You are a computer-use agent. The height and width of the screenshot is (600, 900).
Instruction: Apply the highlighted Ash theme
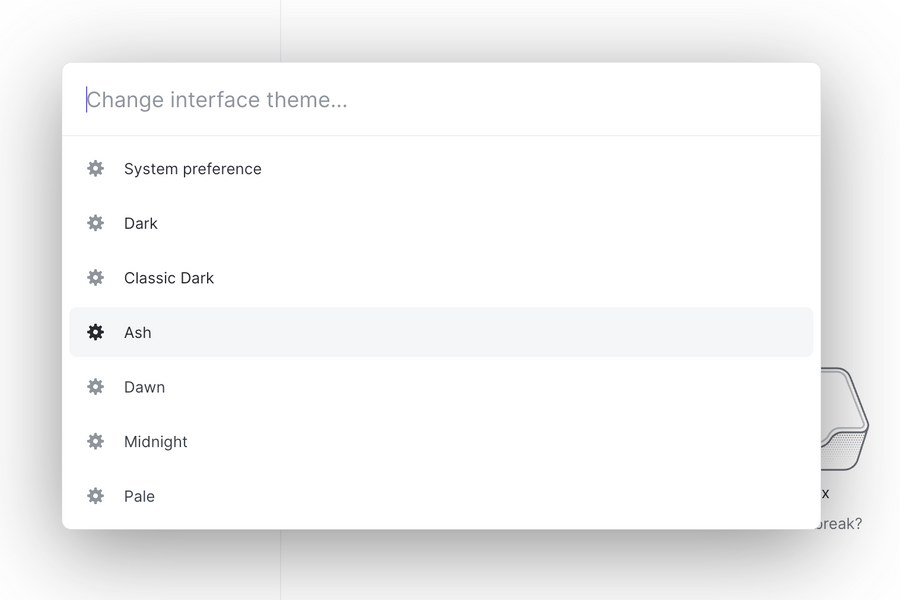pos(137,332)
